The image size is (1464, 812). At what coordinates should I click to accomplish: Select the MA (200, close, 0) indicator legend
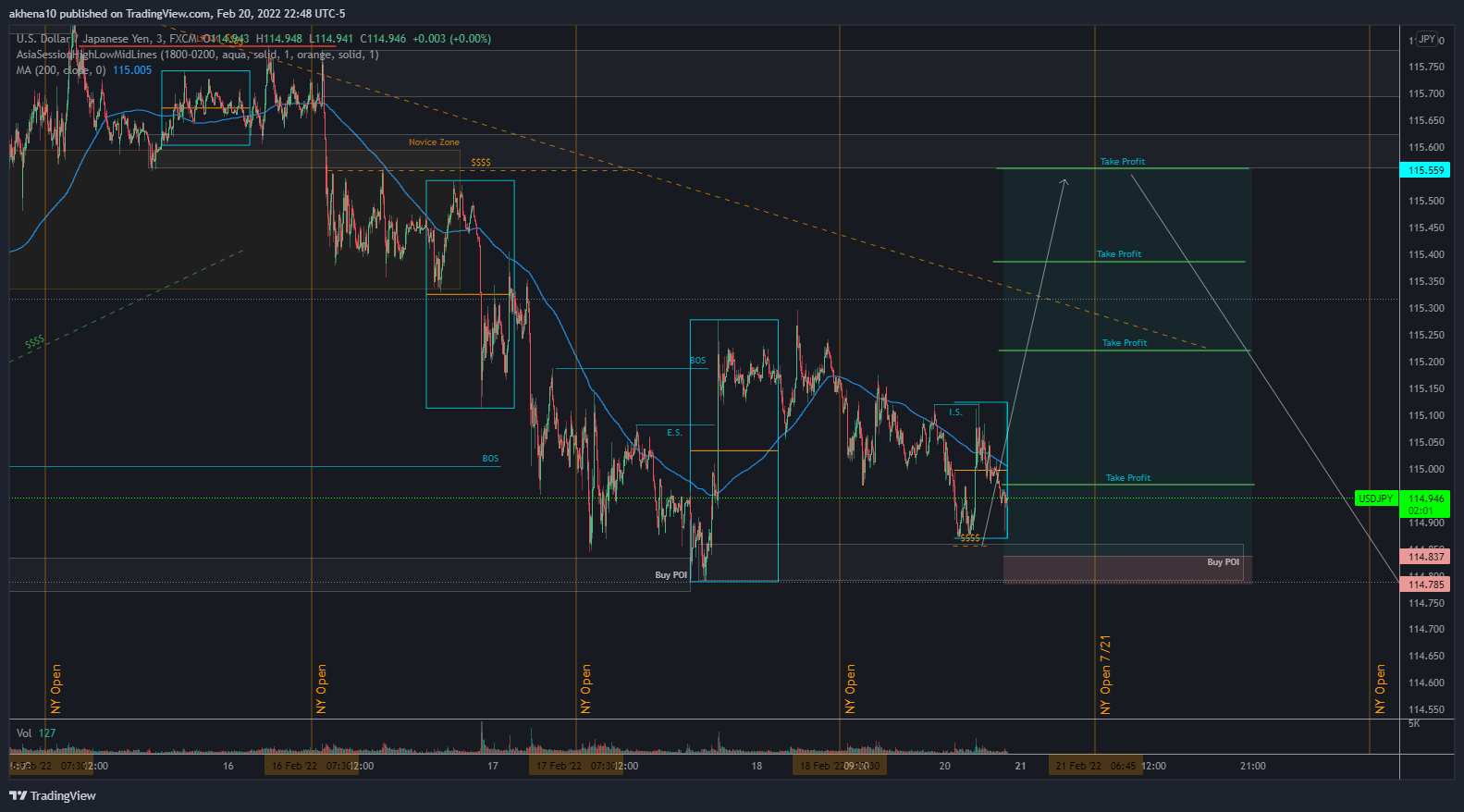pyautogui.click(x=61, y=70)
